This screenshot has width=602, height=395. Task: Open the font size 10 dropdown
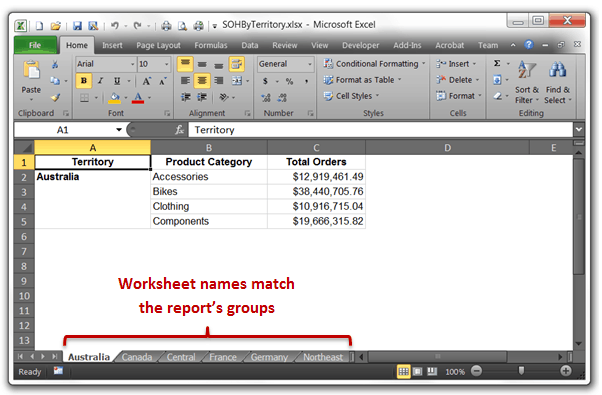[167, 64]
